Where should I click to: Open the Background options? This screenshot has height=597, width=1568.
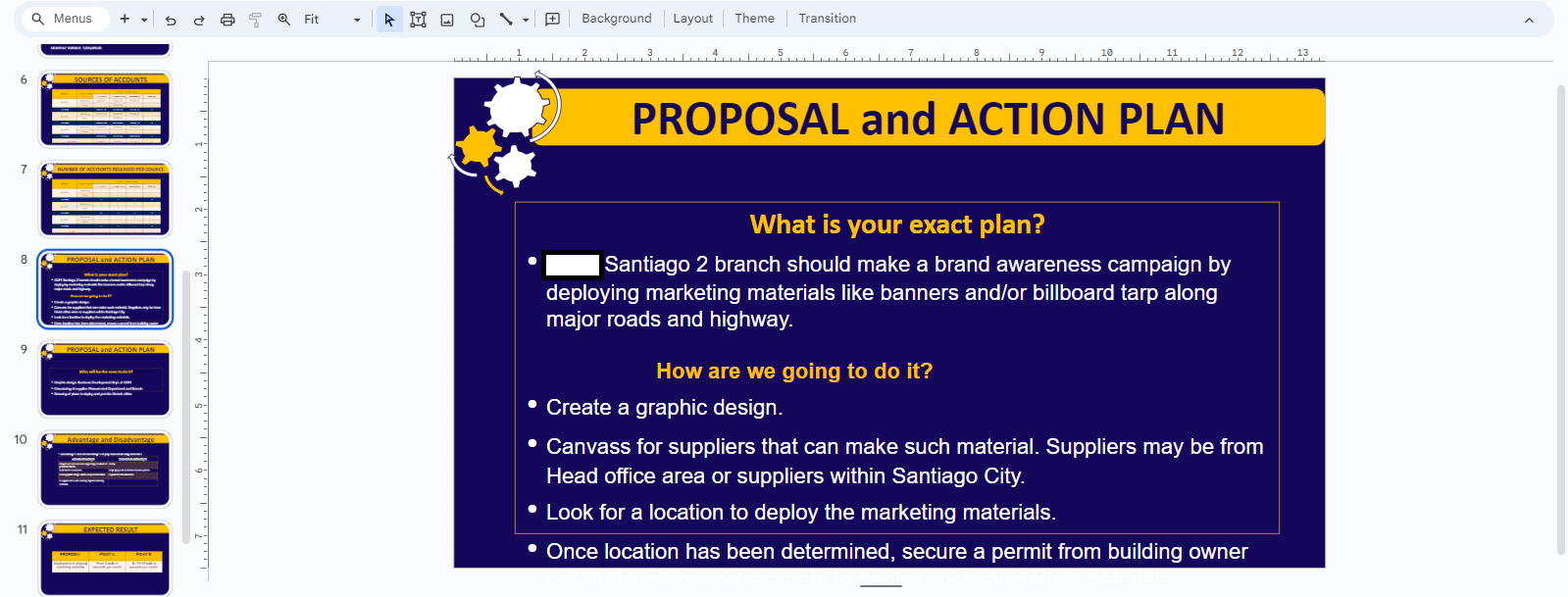(x=616, y=19)
